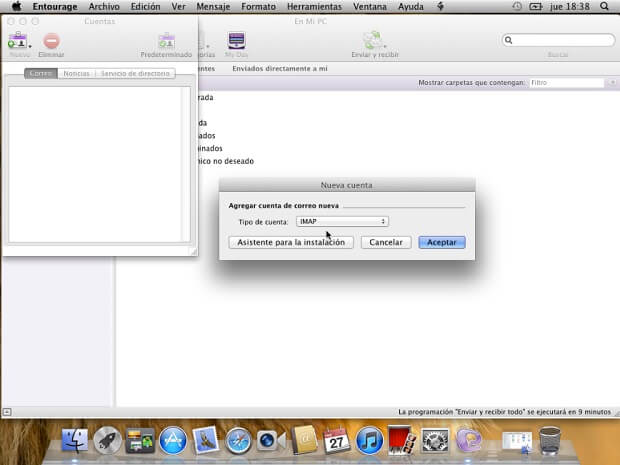Open the Ver menu
Viewport: 620px width, 465px height.
point(178,7)
